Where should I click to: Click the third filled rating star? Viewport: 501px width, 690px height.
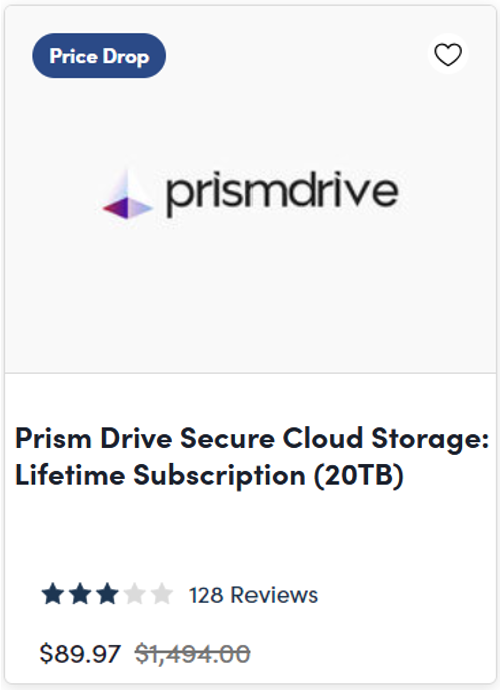(x=107, y=594)
